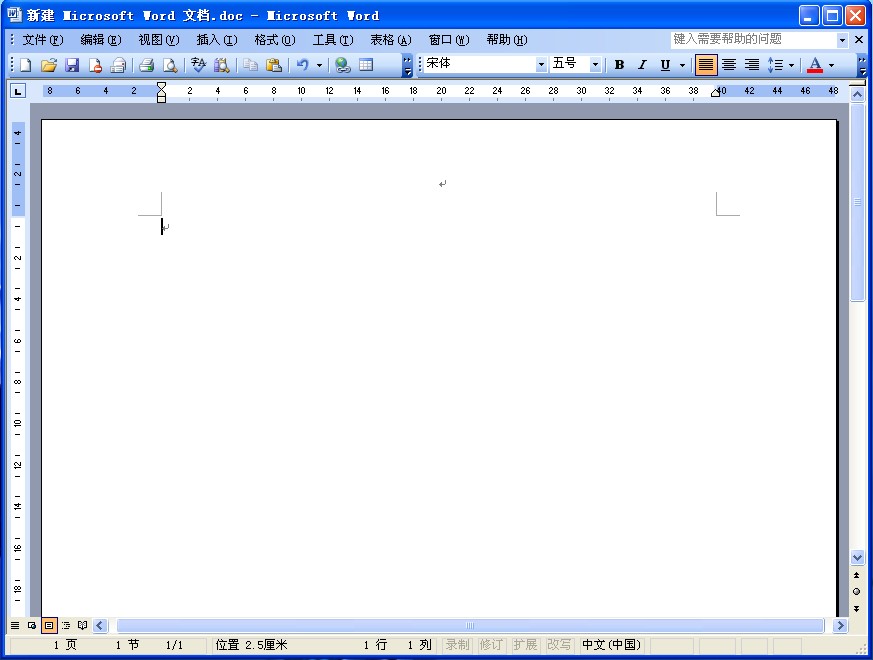
Task: Click the 扩展 status bar indicator
Action: 525,644
